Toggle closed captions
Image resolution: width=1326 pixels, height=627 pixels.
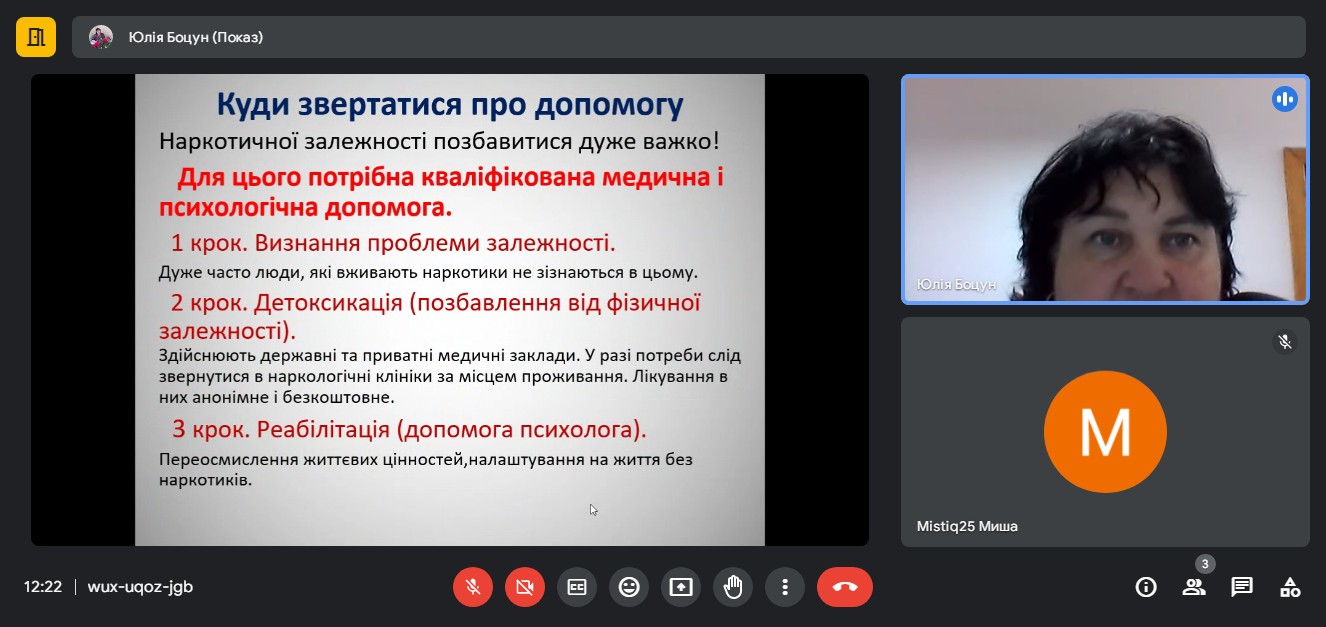(x=577, y=587)
